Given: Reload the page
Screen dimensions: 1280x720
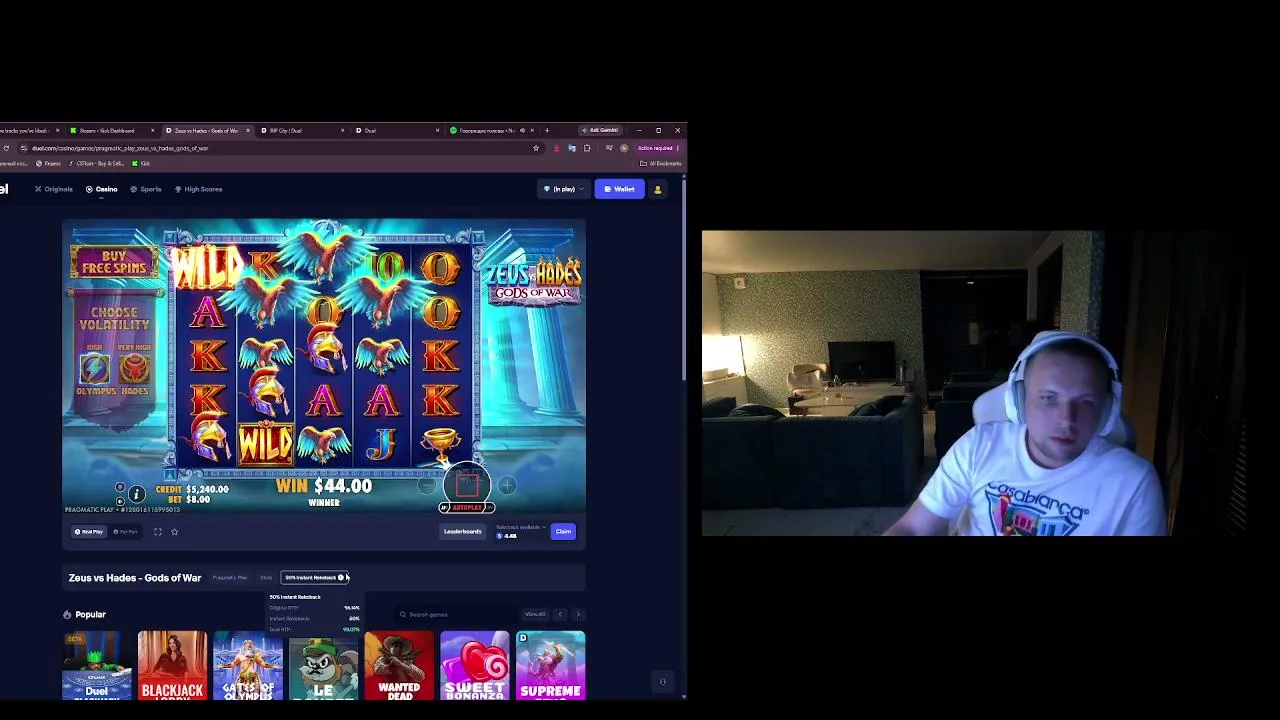Looking at the screenshot, I should click(x=6, y=148).
